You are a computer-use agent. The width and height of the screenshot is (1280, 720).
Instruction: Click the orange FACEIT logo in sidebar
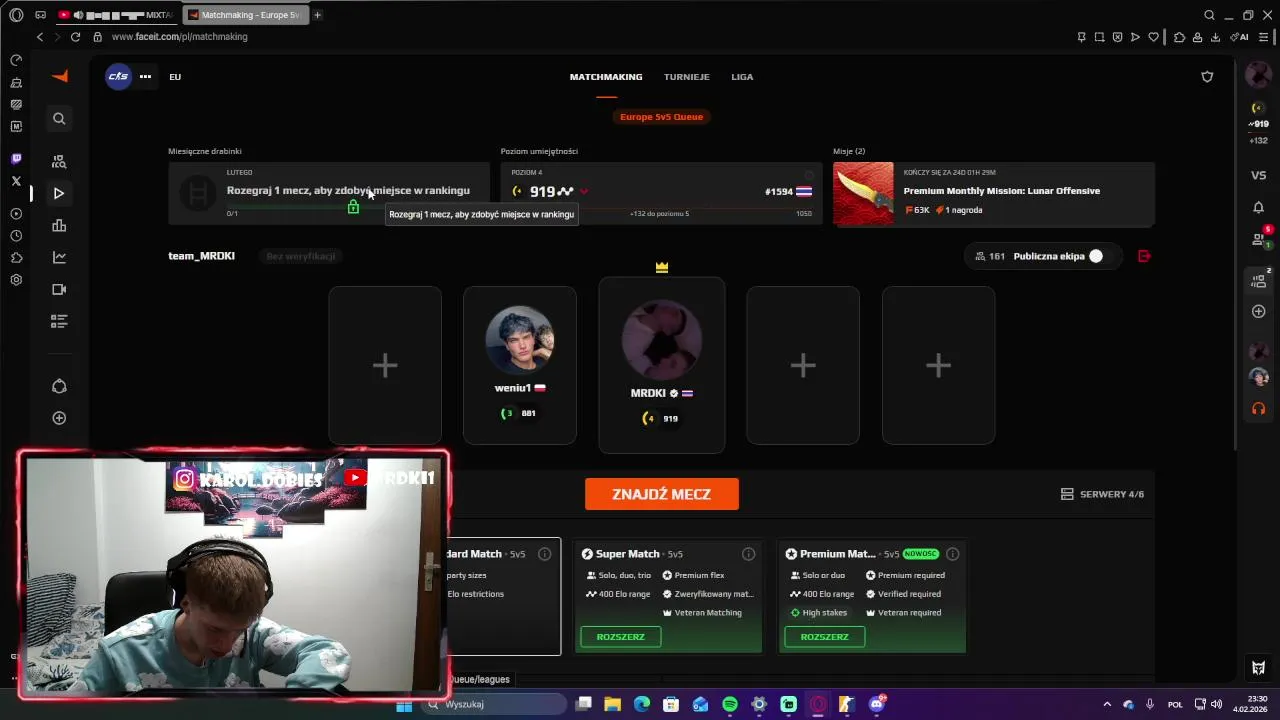pyautogui.click(x=60, y=76)
